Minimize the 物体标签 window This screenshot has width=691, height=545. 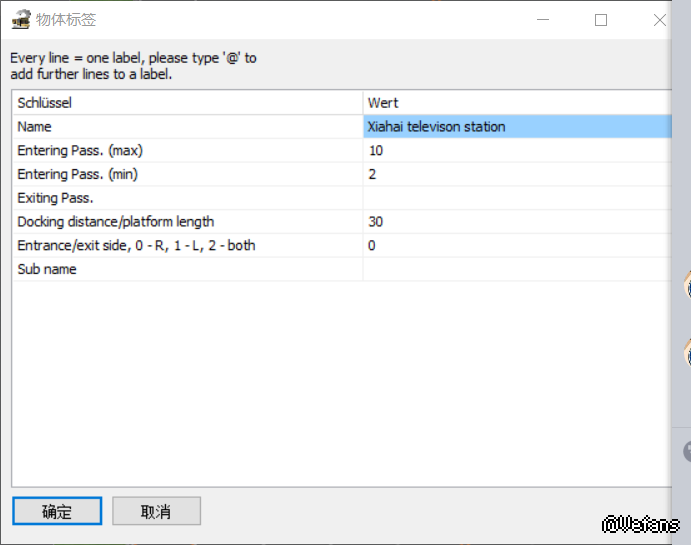(543, 20)
